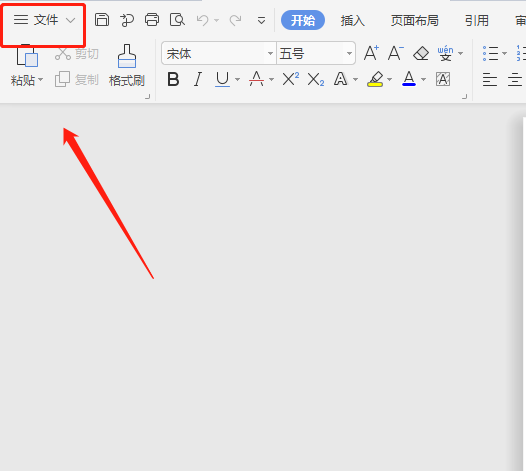Expand the phonetic guide dropdown arrow

click(x=461, y=53)
